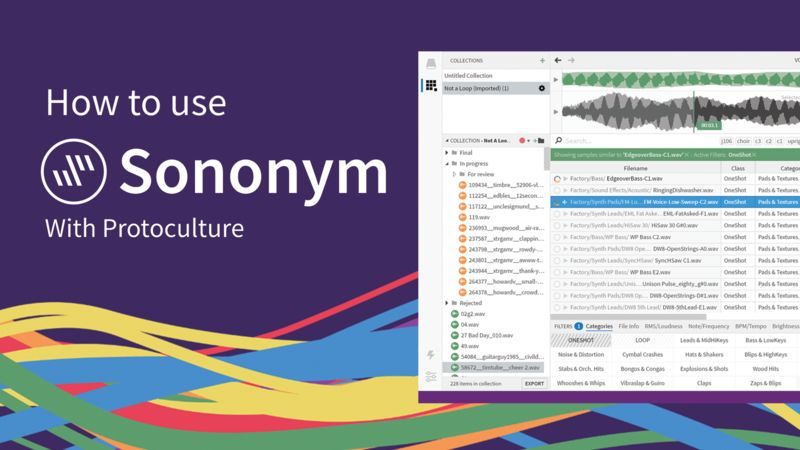
Task: Collapse the In progress folder
Action: (x=447, y=164)
